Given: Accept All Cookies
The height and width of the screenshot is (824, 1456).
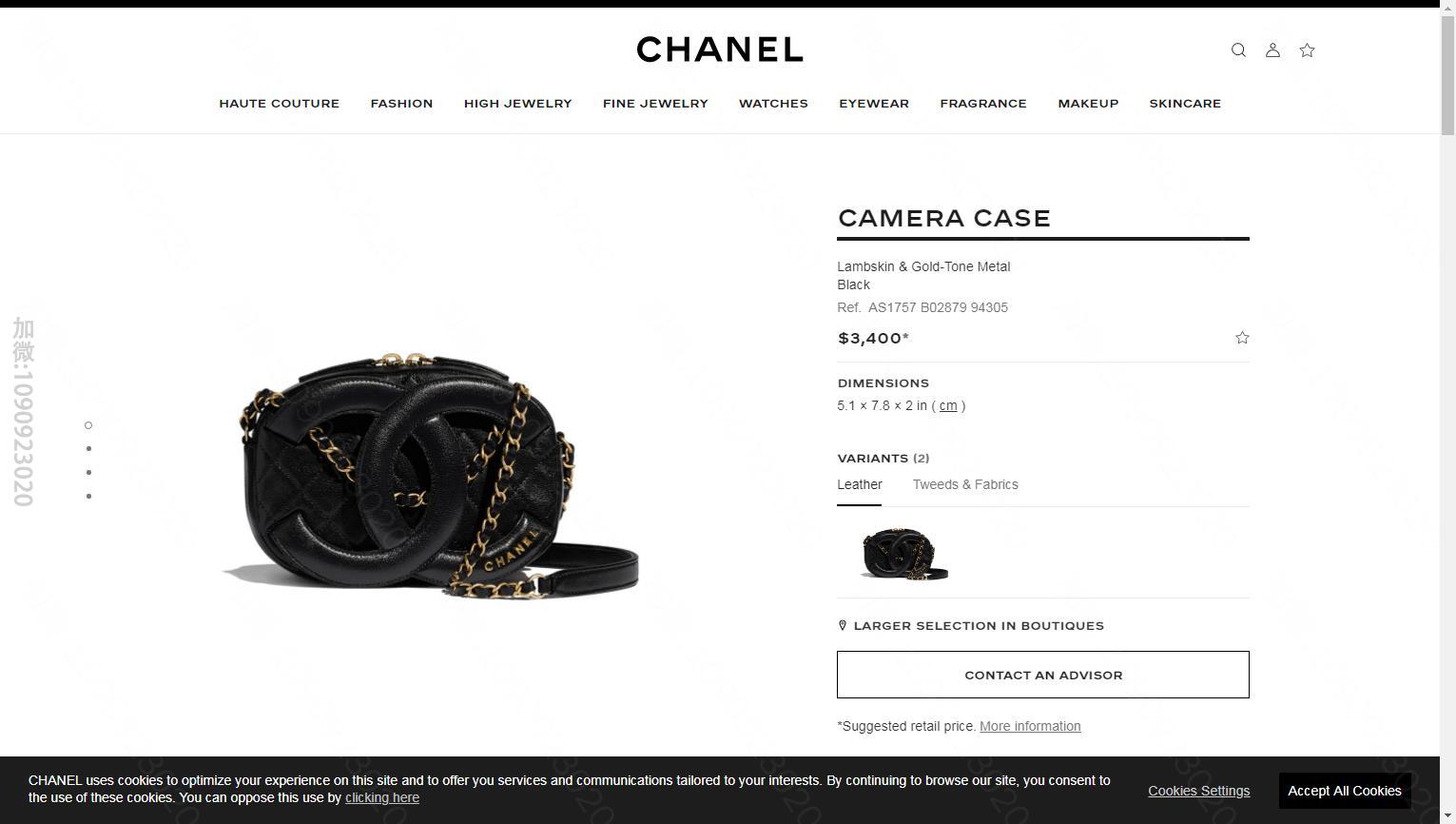Looking at the screenshot, I should click(x=1345, y=791).
